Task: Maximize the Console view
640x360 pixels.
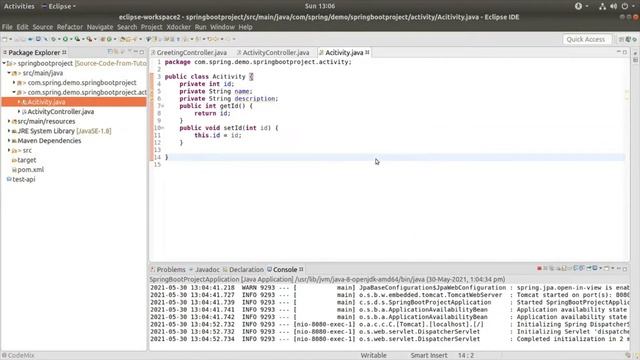Action: [x=625, y=269]
